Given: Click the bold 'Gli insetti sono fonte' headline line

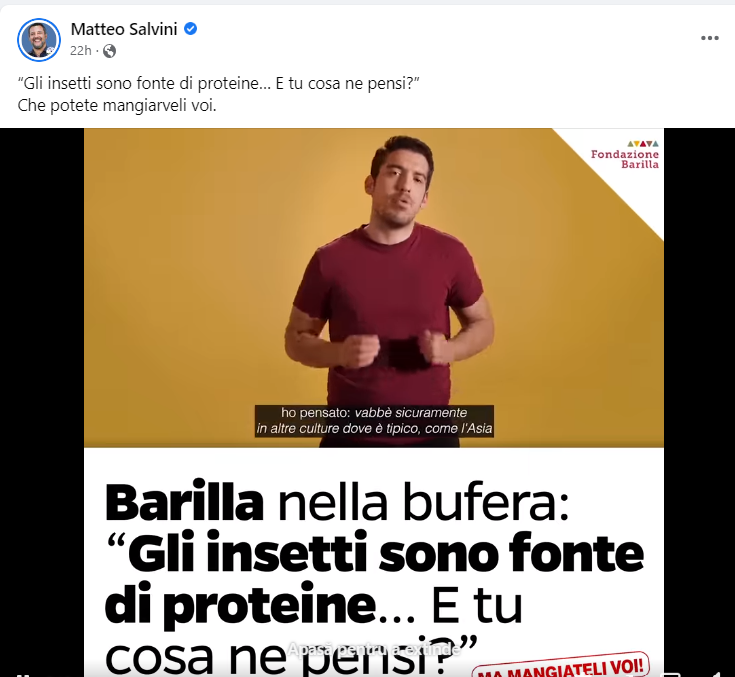Looking at the screenshot, I should tap(385, 553).
